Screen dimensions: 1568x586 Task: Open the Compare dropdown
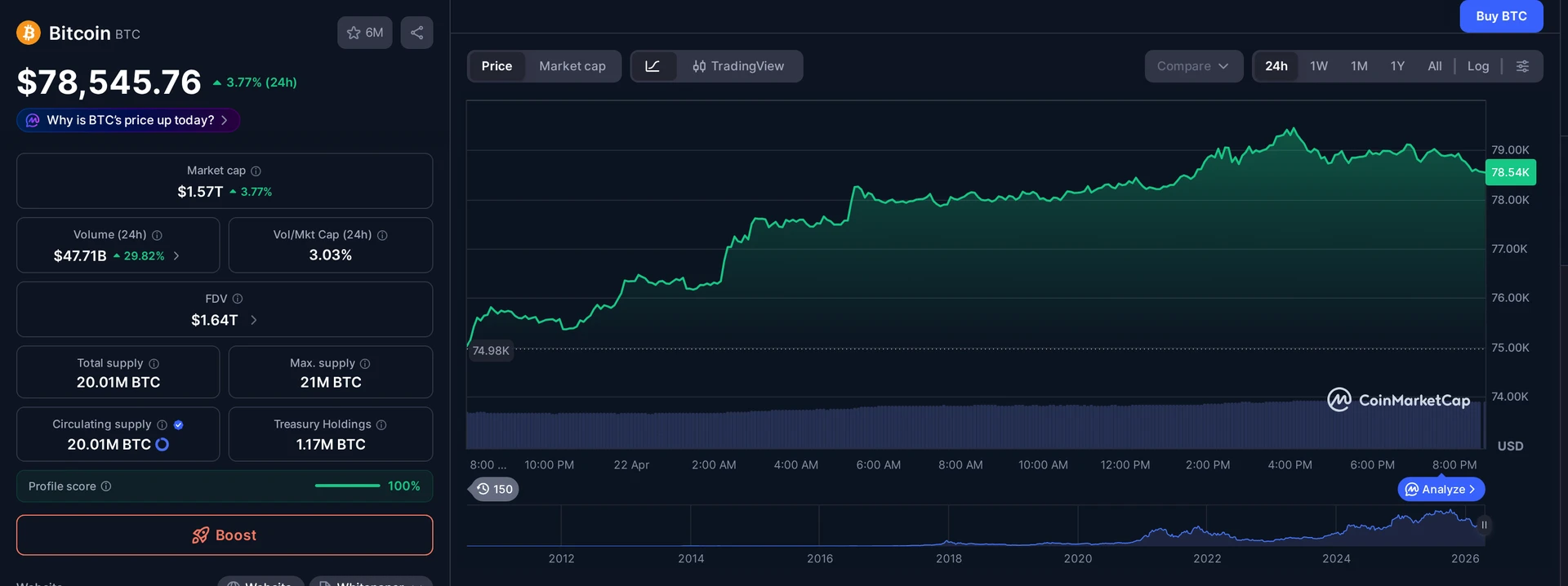(x=1193, y=66)
